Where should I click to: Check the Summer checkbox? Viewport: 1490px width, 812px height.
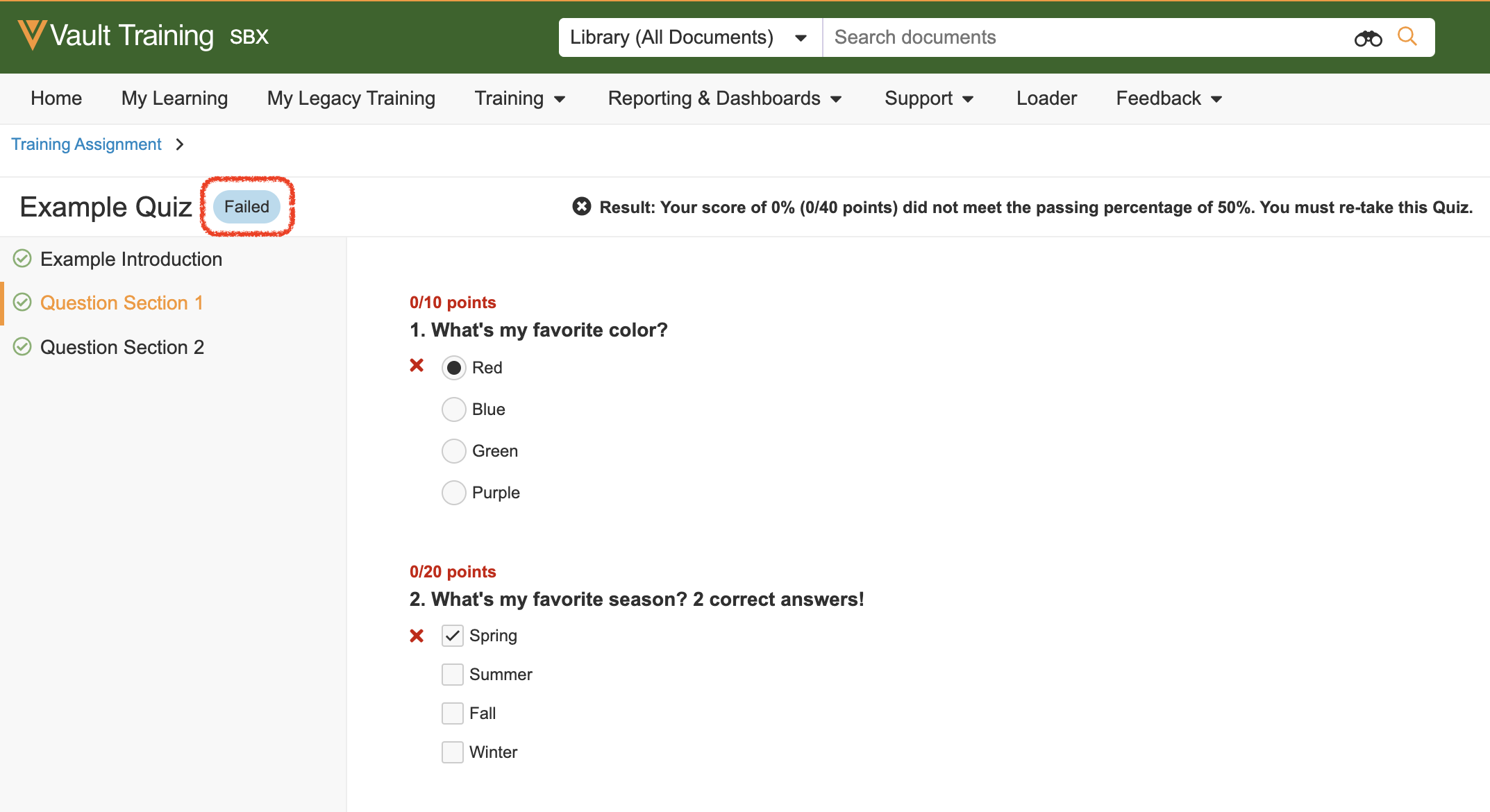coord(452,674)
